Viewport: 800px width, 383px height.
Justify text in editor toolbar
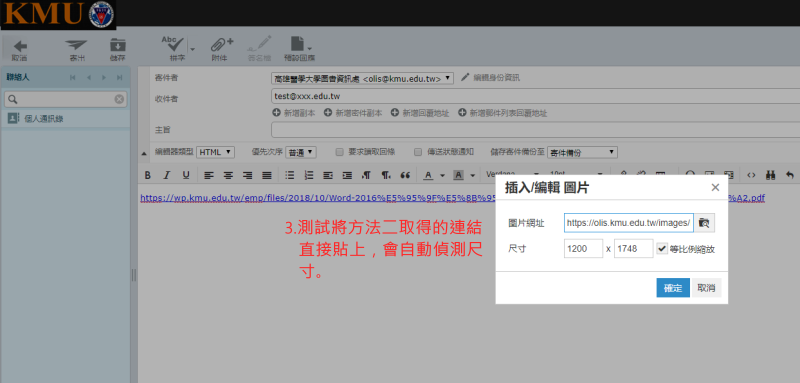tap(266, 175)
